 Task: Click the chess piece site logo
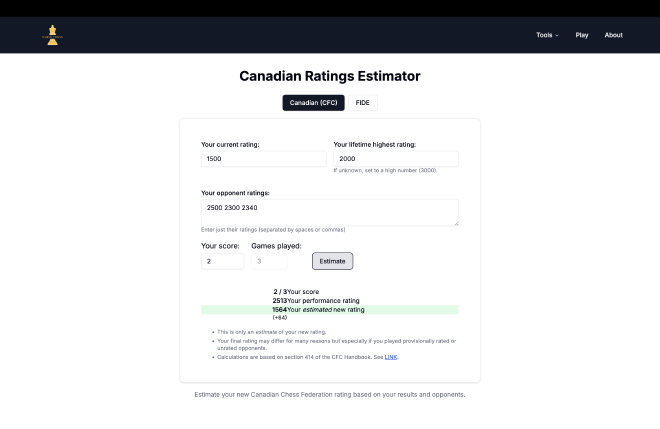click(x=51, y=34)
